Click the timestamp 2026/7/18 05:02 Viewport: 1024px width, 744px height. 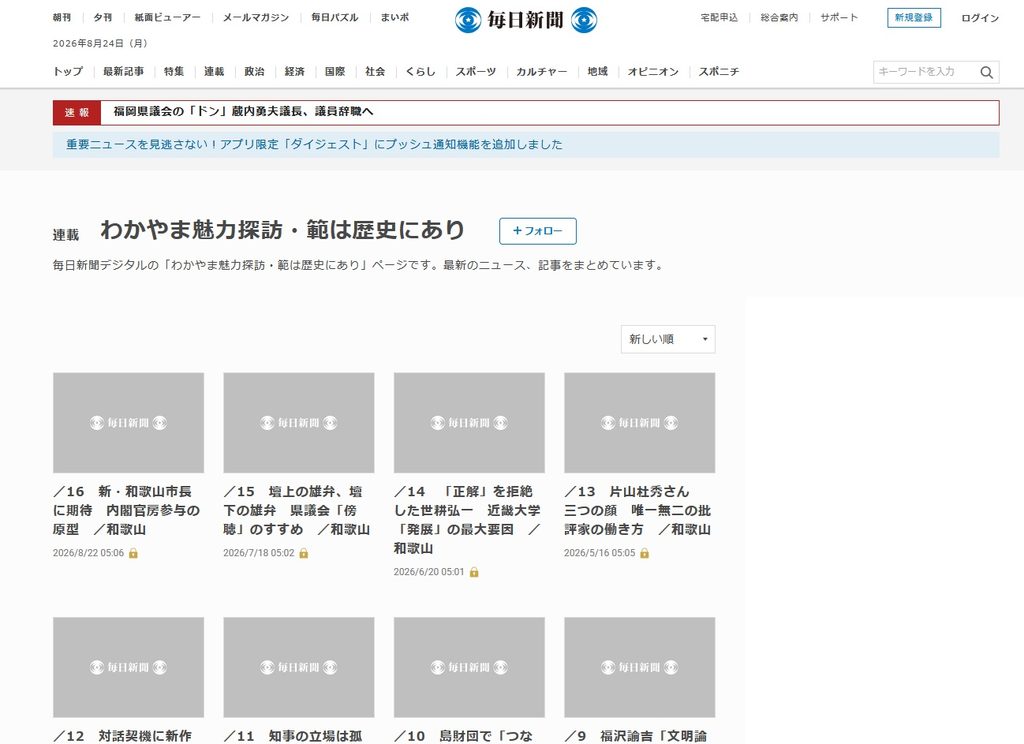pyautogui.click(x=259, y=553)
